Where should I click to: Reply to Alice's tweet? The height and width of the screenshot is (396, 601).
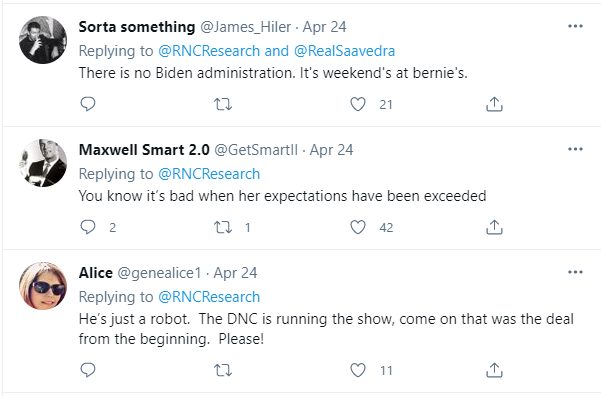click(x=88, y=370)
